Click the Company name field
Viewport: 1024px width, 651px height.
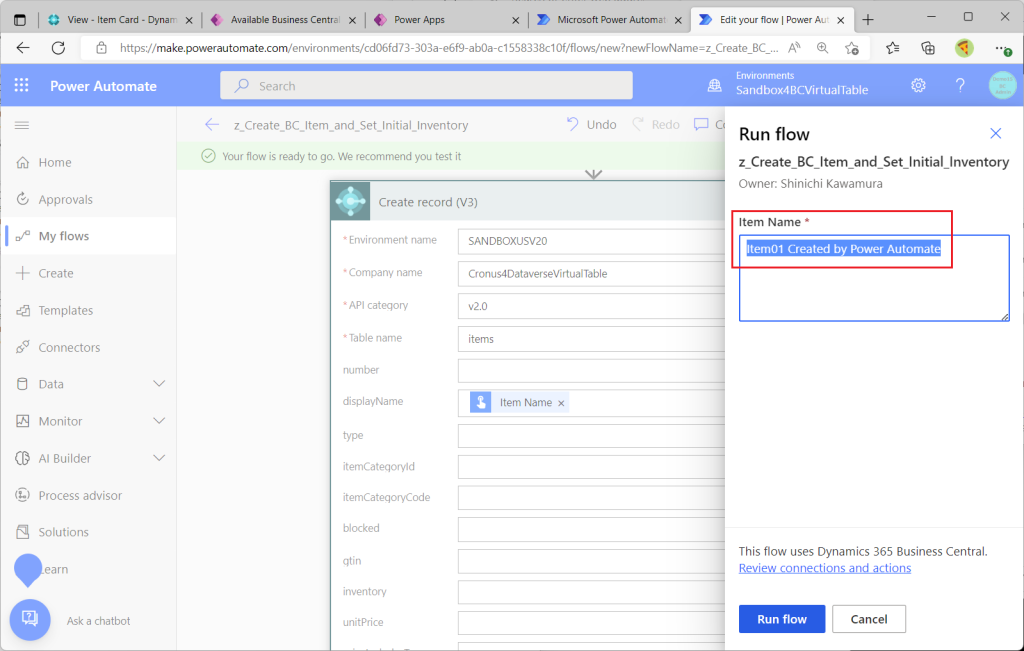(591, 274)
